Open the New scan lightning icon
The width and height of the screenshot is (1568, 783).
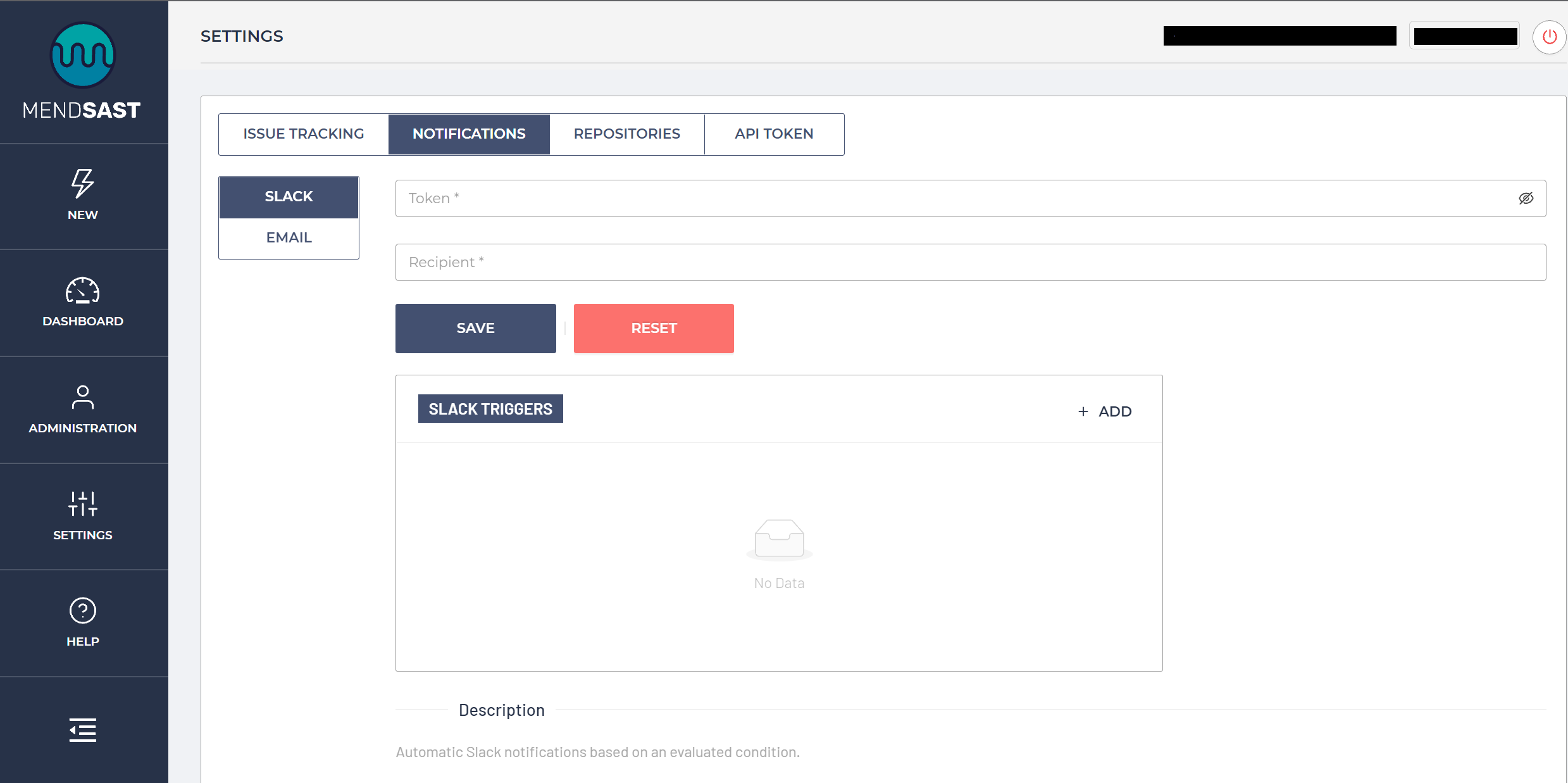82,184
